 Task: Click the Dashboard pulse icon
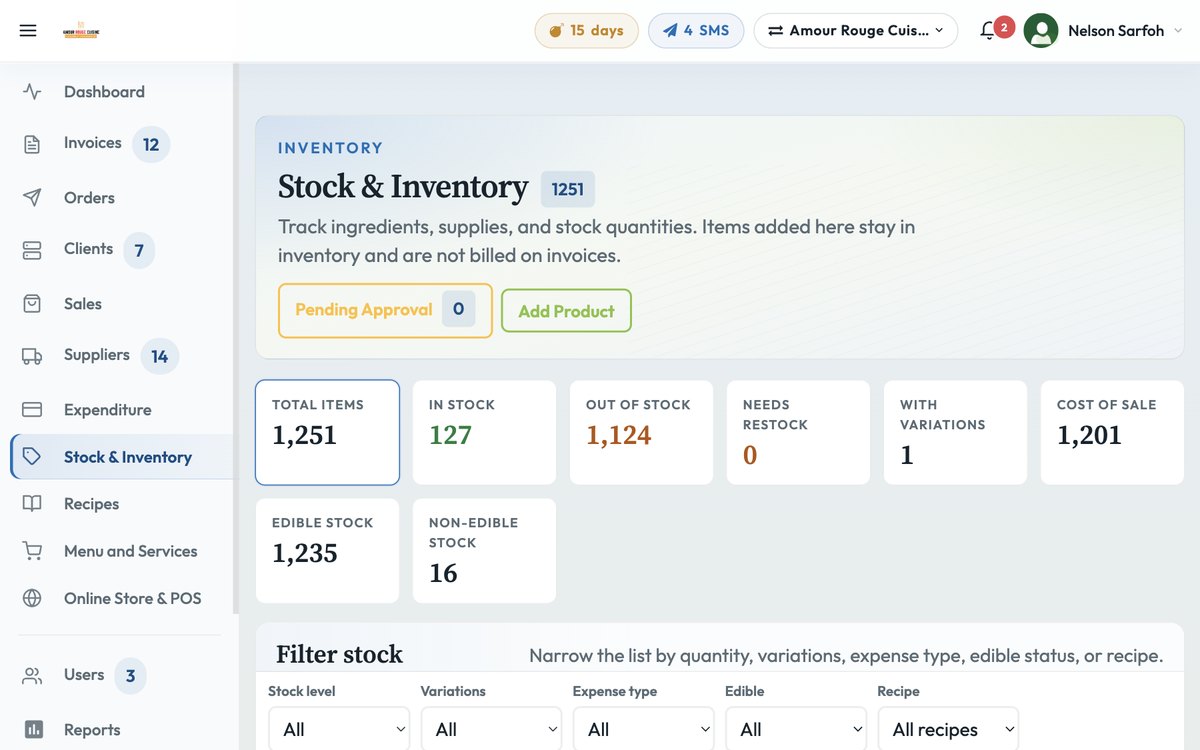(32, 92)
